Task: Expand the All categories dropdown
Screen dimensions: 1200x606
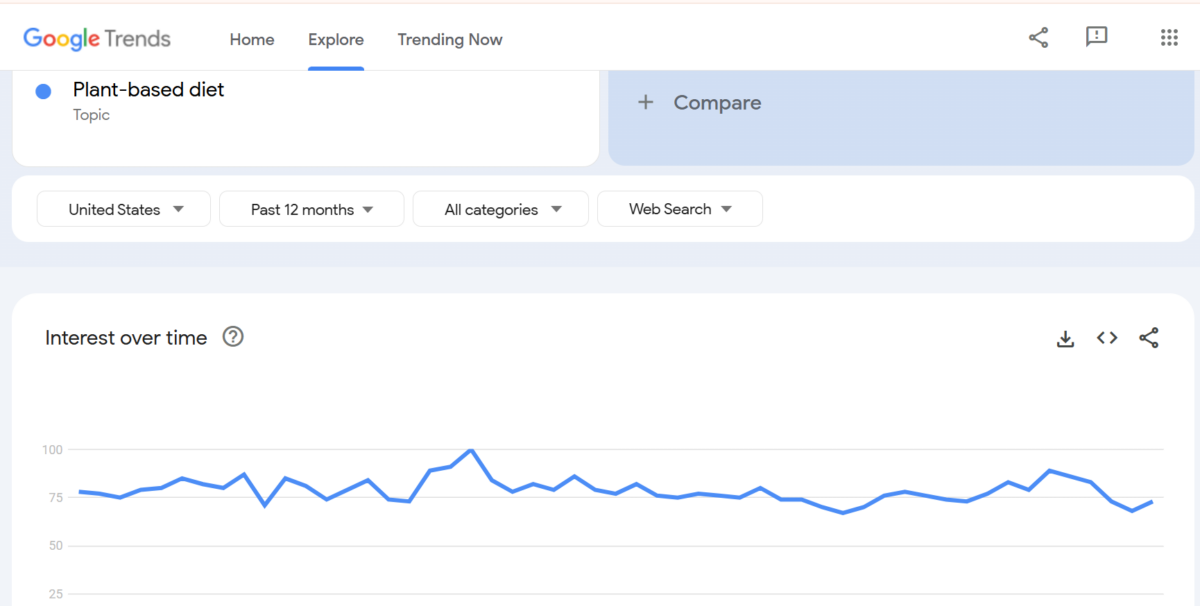Action: pyautogui.click(x=502, y=209)
